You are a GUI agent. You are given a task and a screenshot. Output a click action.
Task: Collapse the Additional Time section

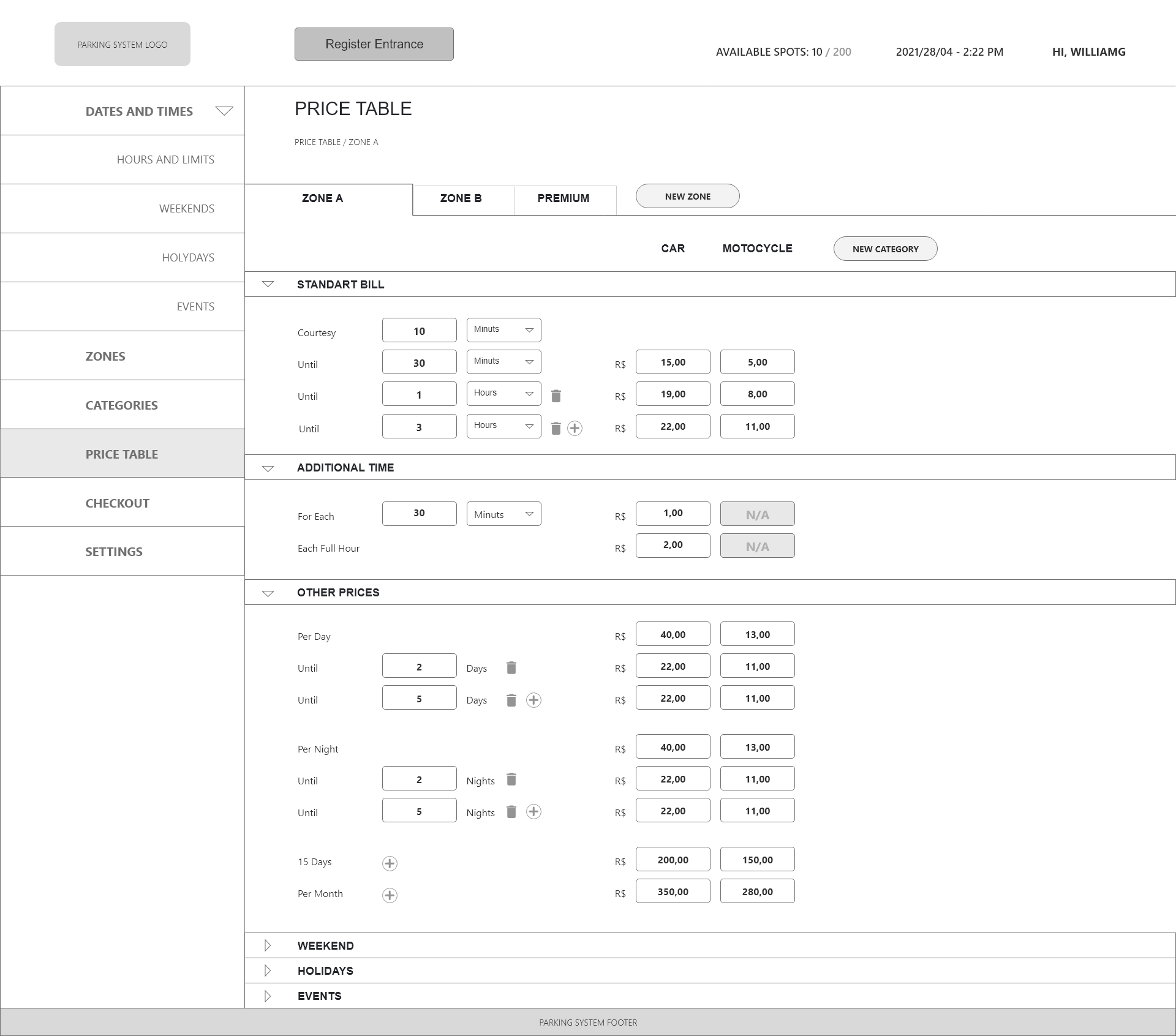pos(268,468)
